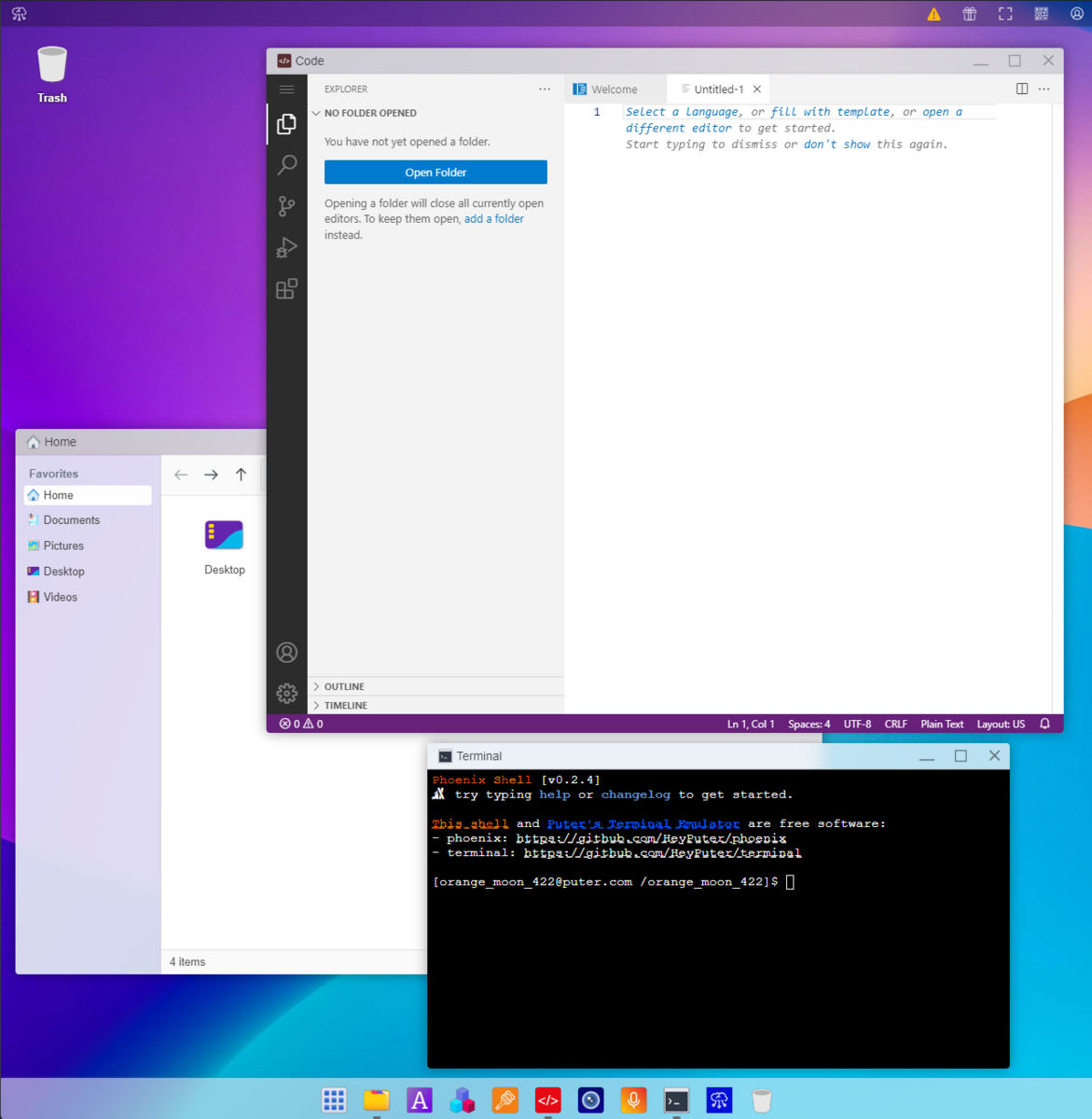The height and width of the screenshot is (1119, 1092).
Task: Switch to the Welcome tab
Action: point(612,89)
